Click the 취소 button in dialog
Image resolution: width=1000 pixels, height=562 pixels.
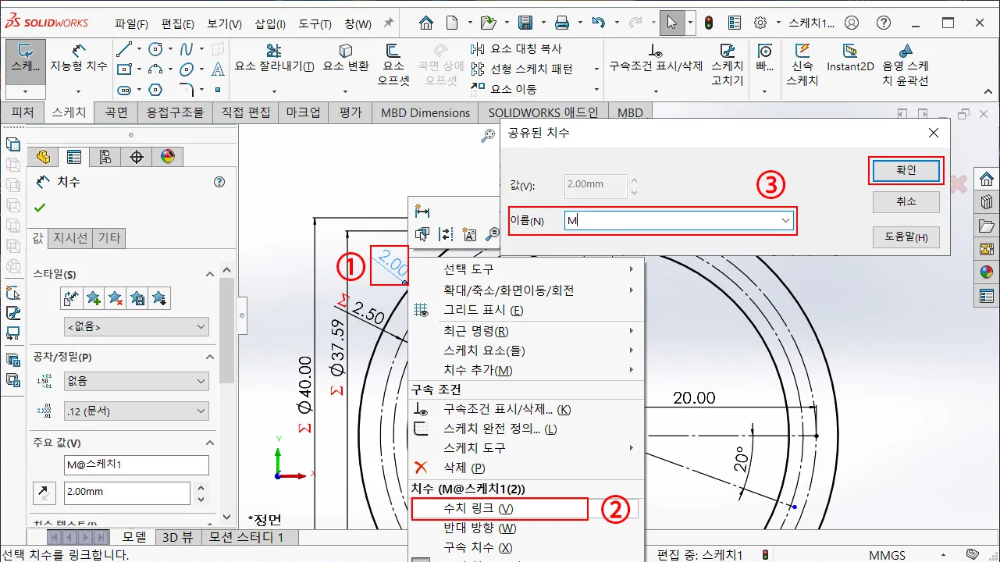906,202
